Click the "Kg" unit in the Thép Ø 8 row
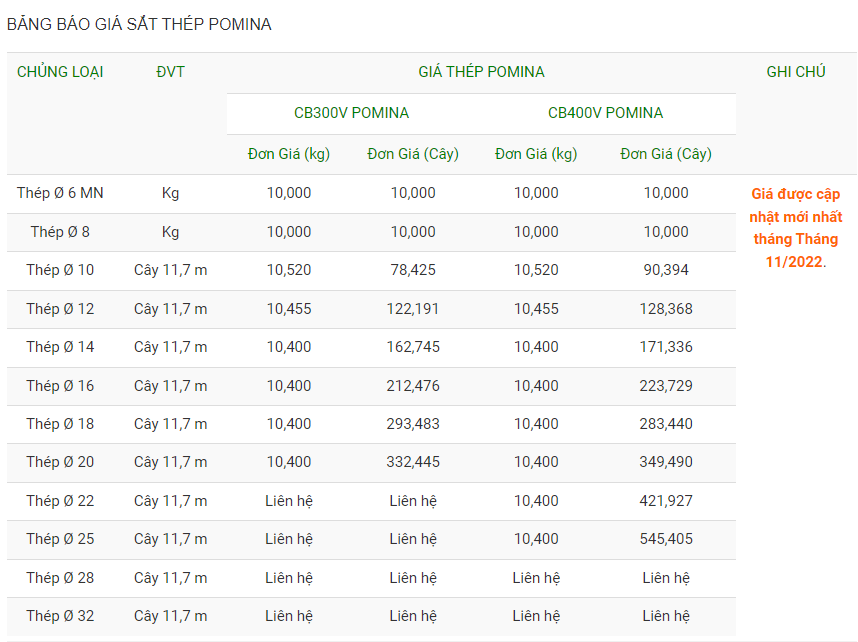 point(170,232)
